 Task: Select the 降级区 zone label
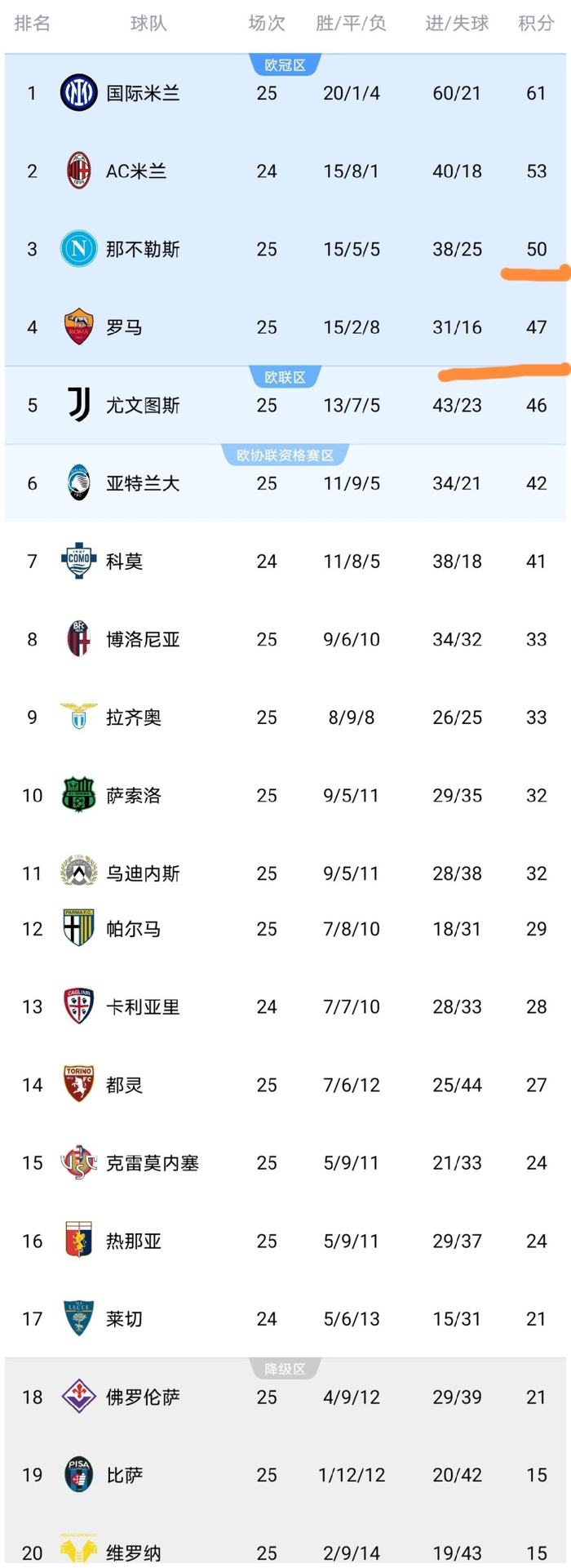tap(285, 1369)
